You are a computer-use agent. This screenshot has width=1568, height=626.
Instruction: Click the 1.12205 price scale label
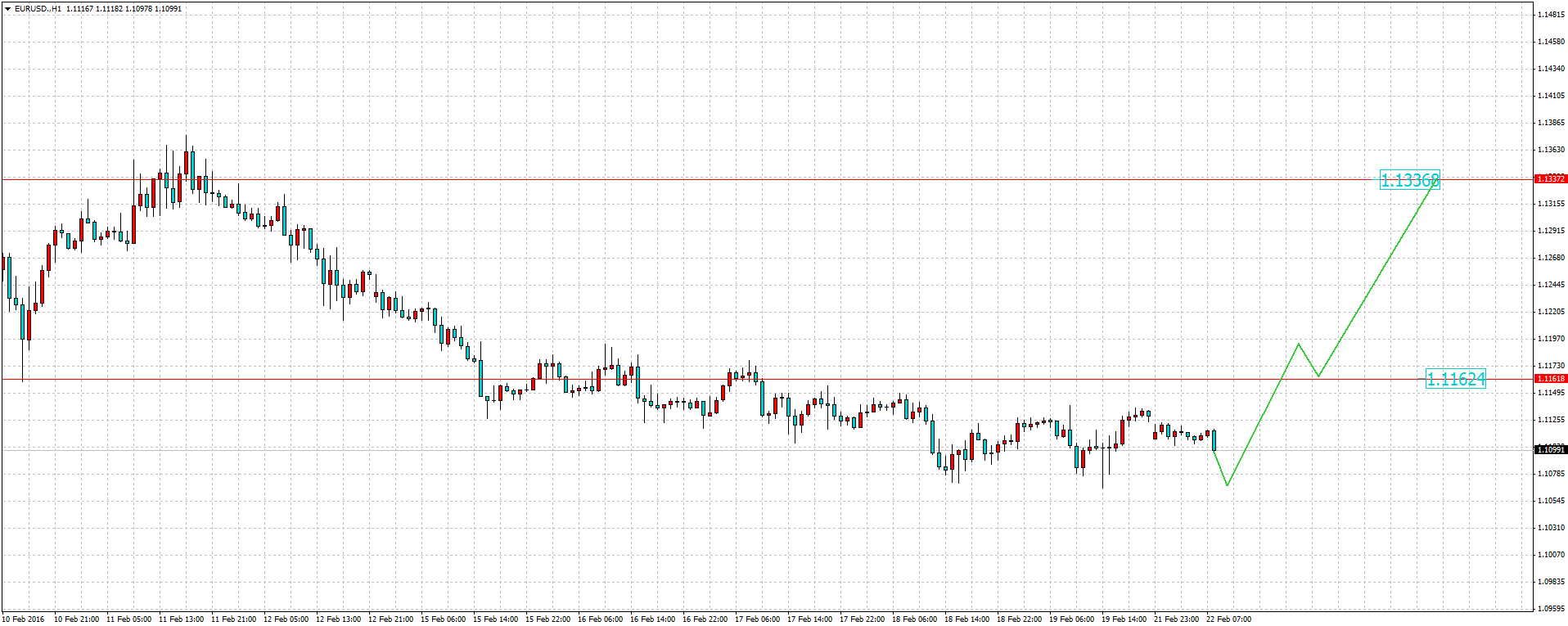pyautogui.click(x=1551, y=312)
